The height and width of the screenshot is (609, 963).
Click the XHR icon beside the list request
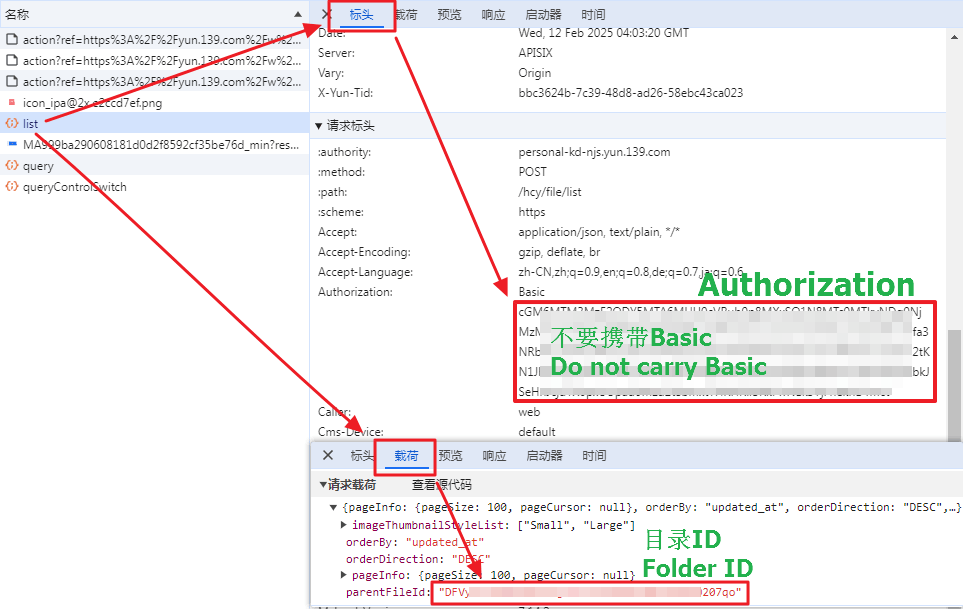click(12, 124)
